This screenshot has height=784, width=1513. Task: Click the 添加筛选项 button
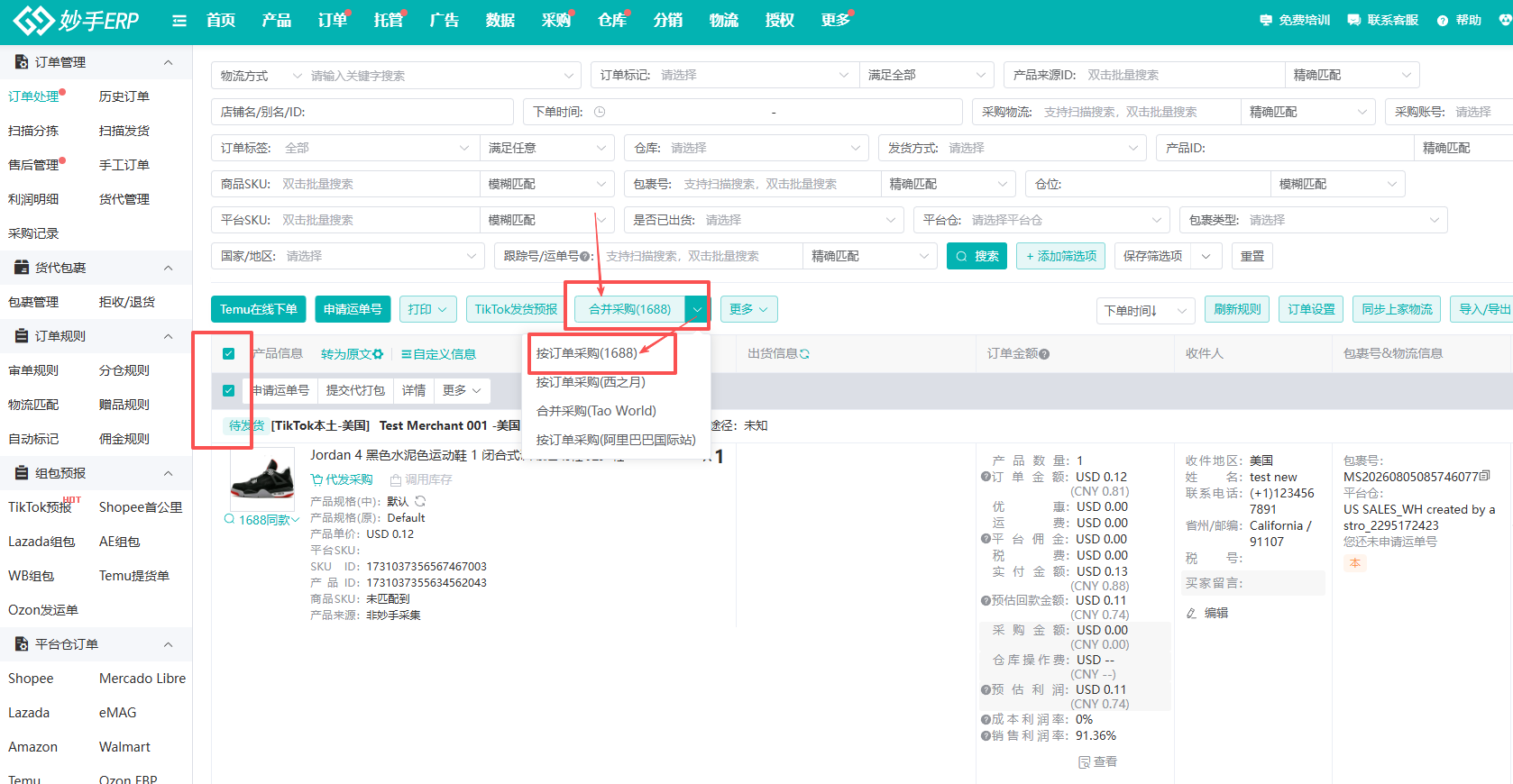[1061, 256]
